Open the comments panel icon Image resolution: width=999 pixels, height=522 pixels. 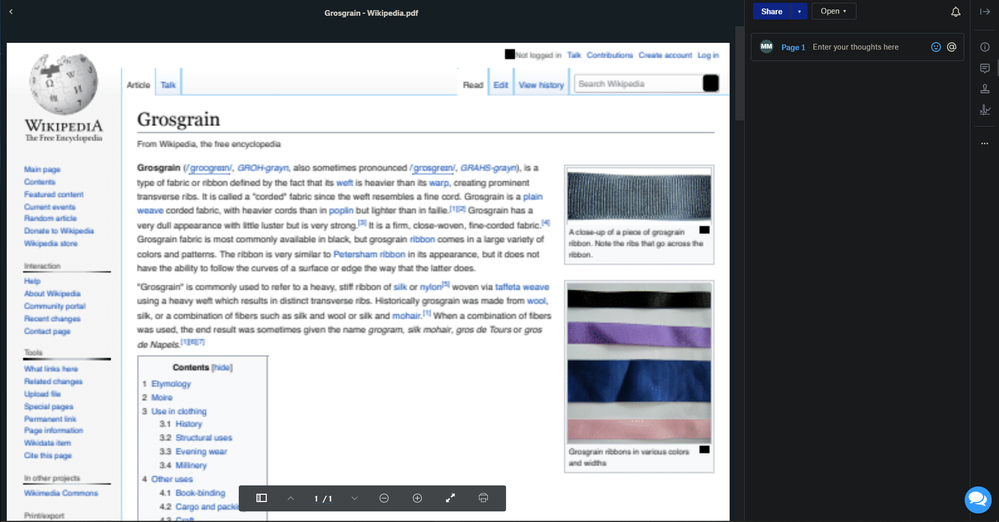pyautogui.click(x=985, y=68)
